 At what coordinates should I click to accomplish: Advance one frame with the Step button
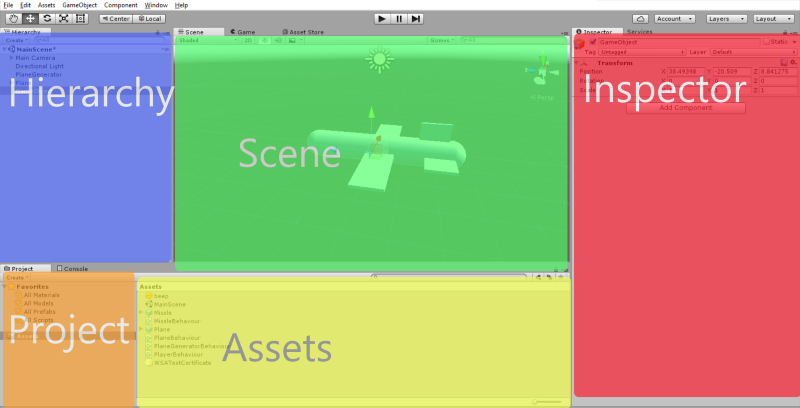point(416,19)
